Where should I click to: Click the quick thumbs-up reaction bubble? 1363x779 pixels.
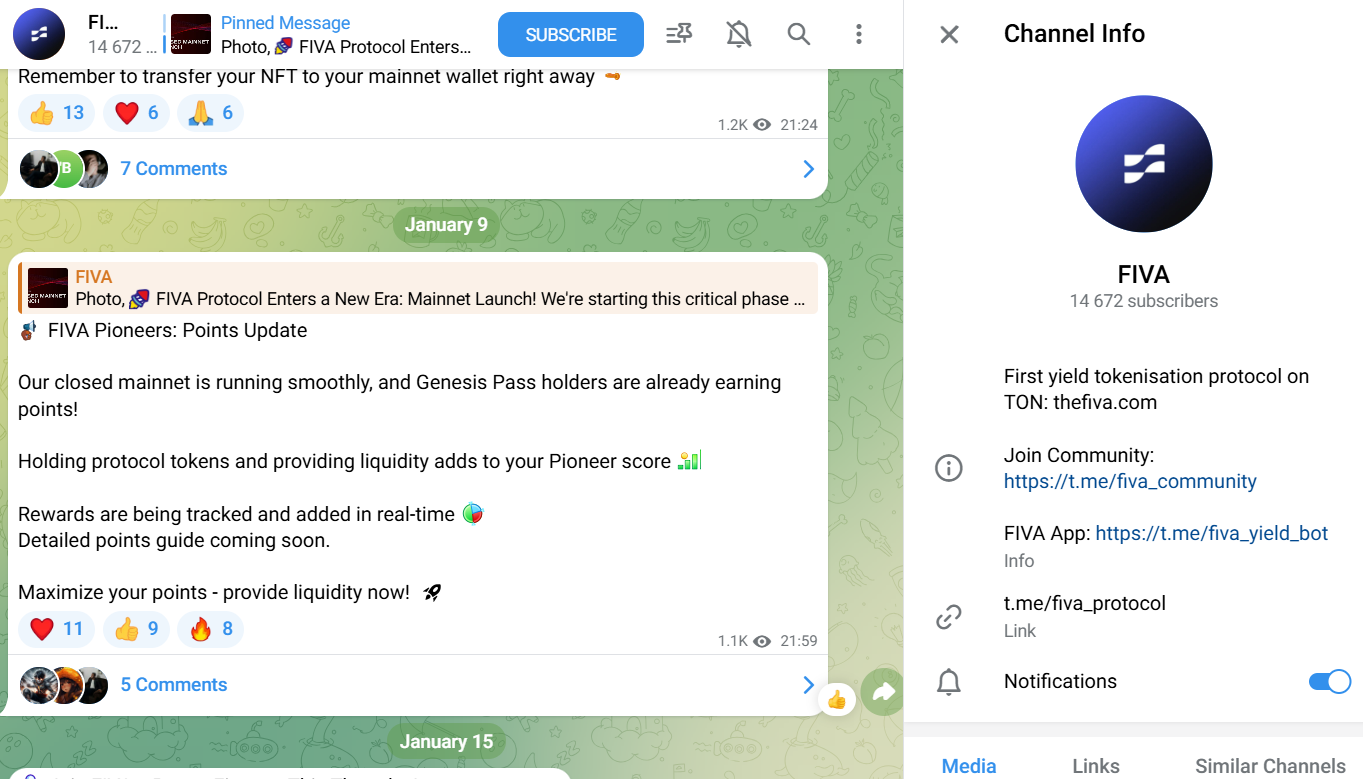tap(837, 699)
